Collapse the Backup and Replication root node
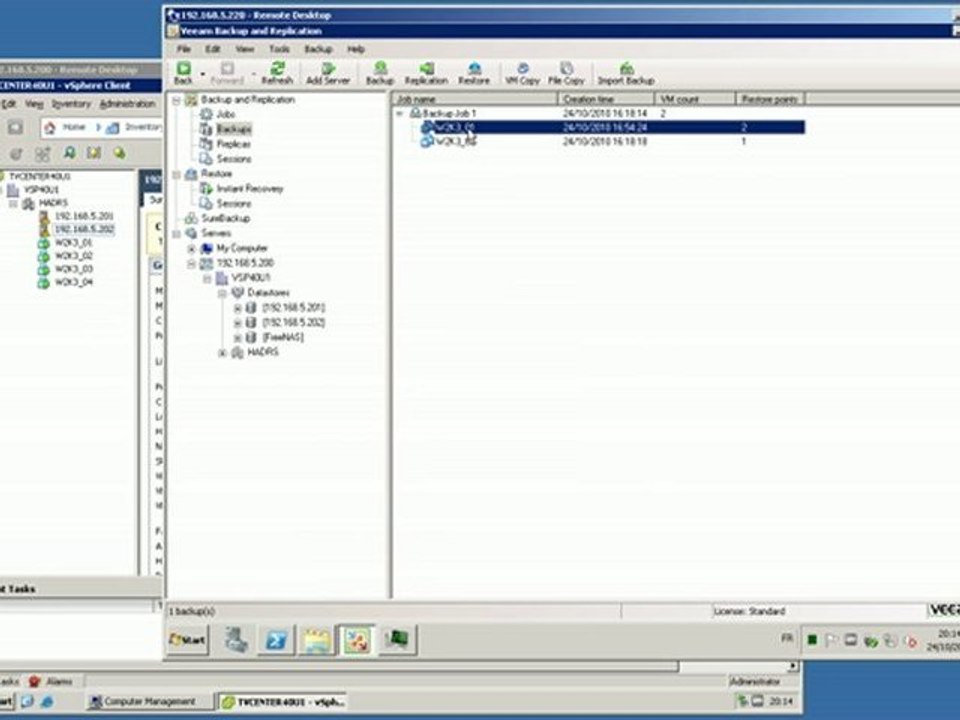This screenshot has width=960, height=720. point(176,100)
